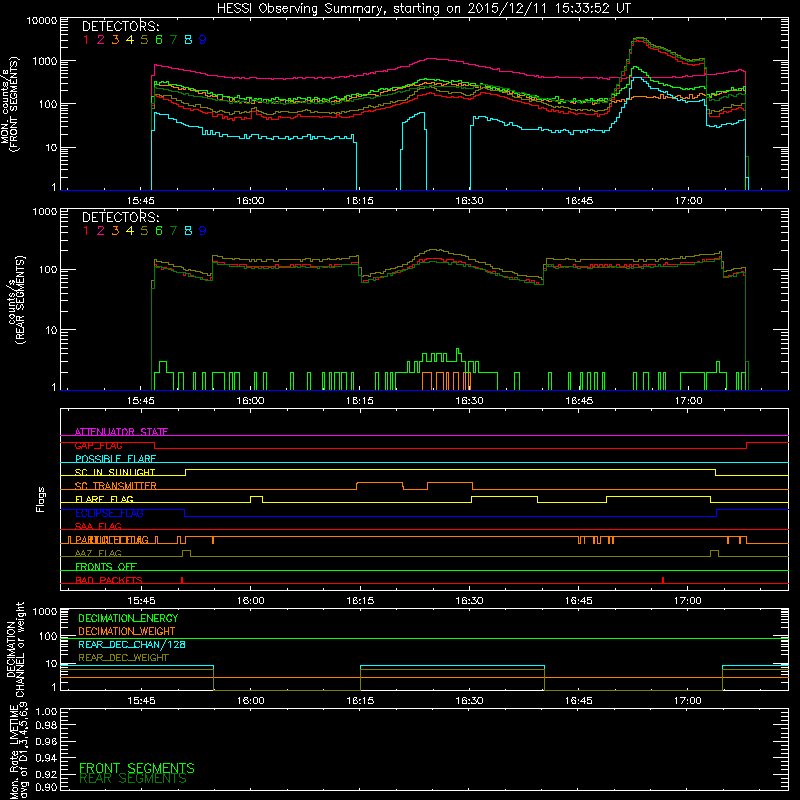Click the vertical Flags axis label

pyautogui.click(x=41, y=499)
